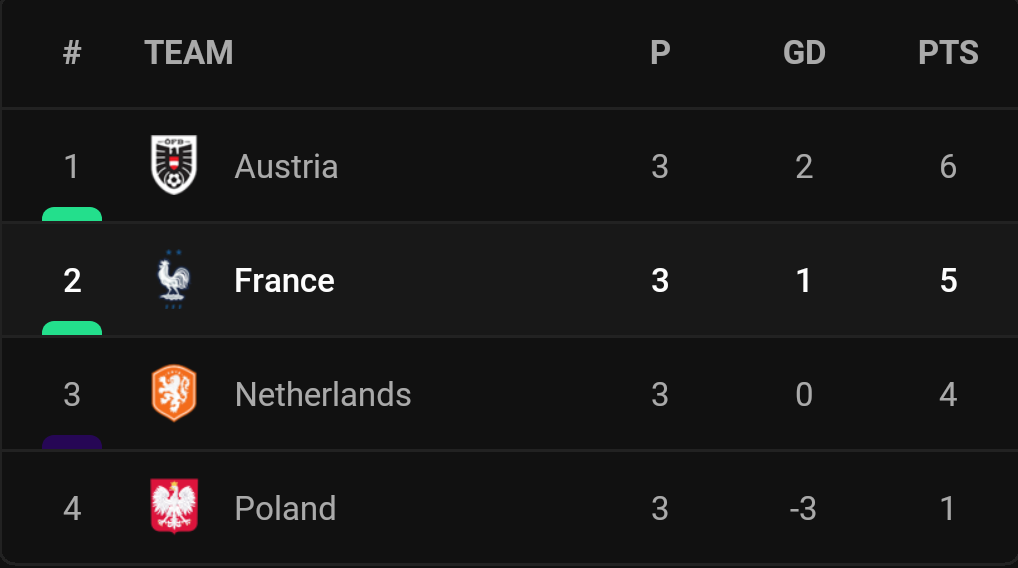1018x568 pixels.
Task: Click the France rooster crest icon
Action: 174,280
